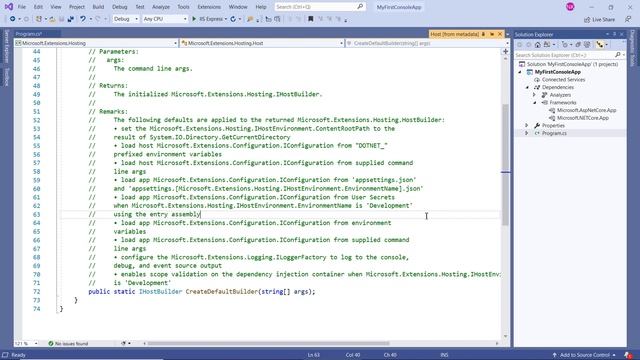Open the Server Explorer side tab
The height and width of the screenshot is (360, 640).
(x=7, y=47)
